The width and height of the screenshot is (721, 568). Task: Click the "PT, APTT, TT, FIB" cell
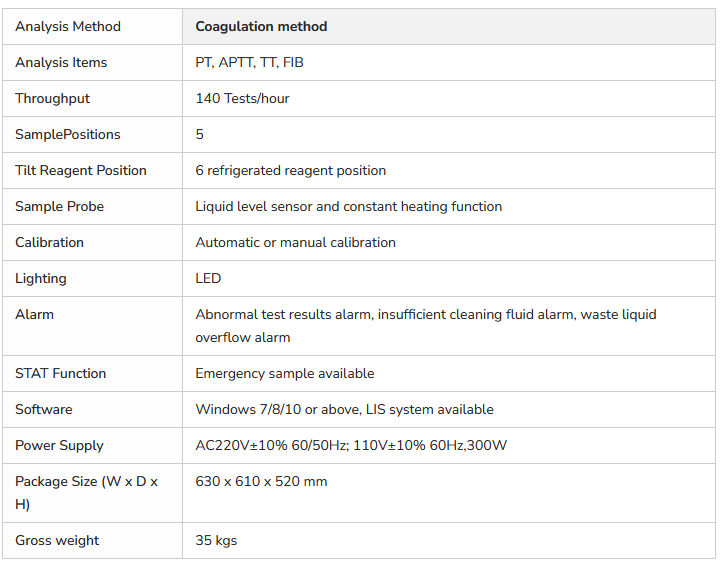pyautogui.click(x=249, y=63)
